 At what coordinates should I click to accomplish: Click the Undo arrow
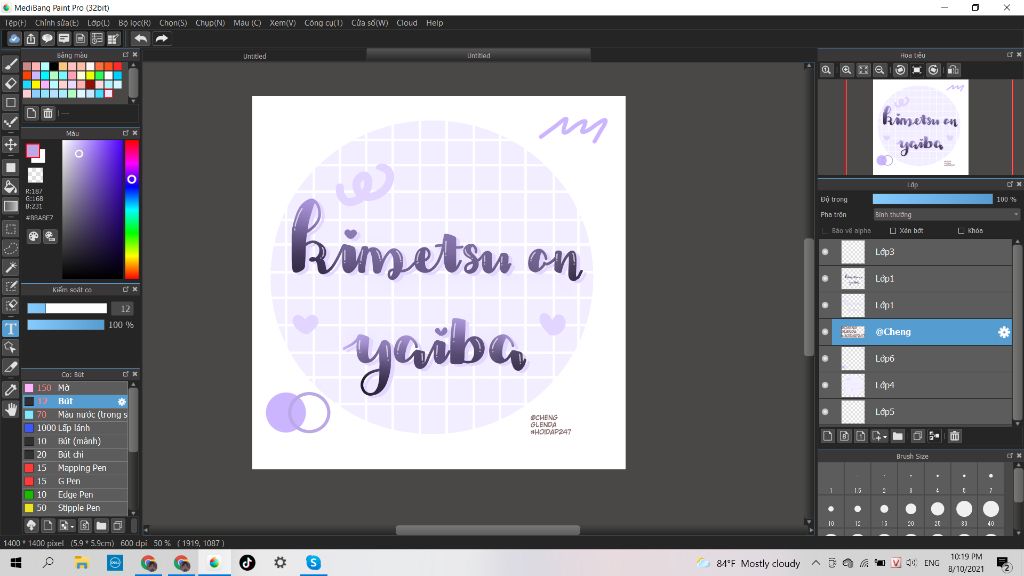click(x=140, y=39)
